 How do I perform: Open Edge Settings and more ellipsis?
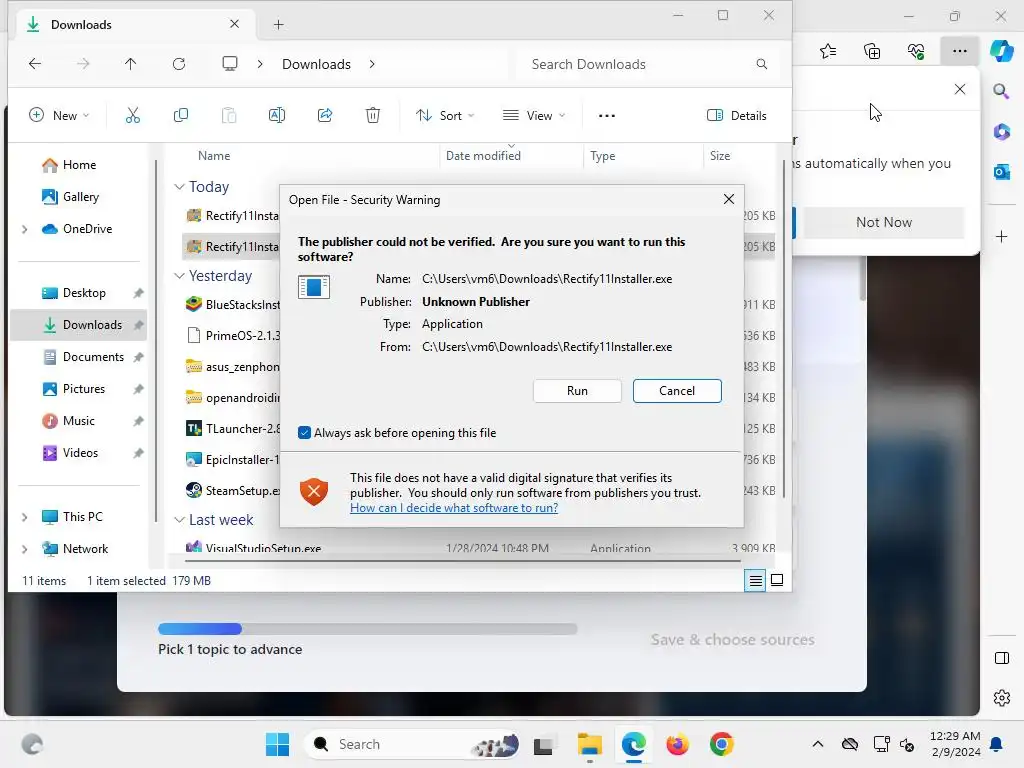click(960, 51)
